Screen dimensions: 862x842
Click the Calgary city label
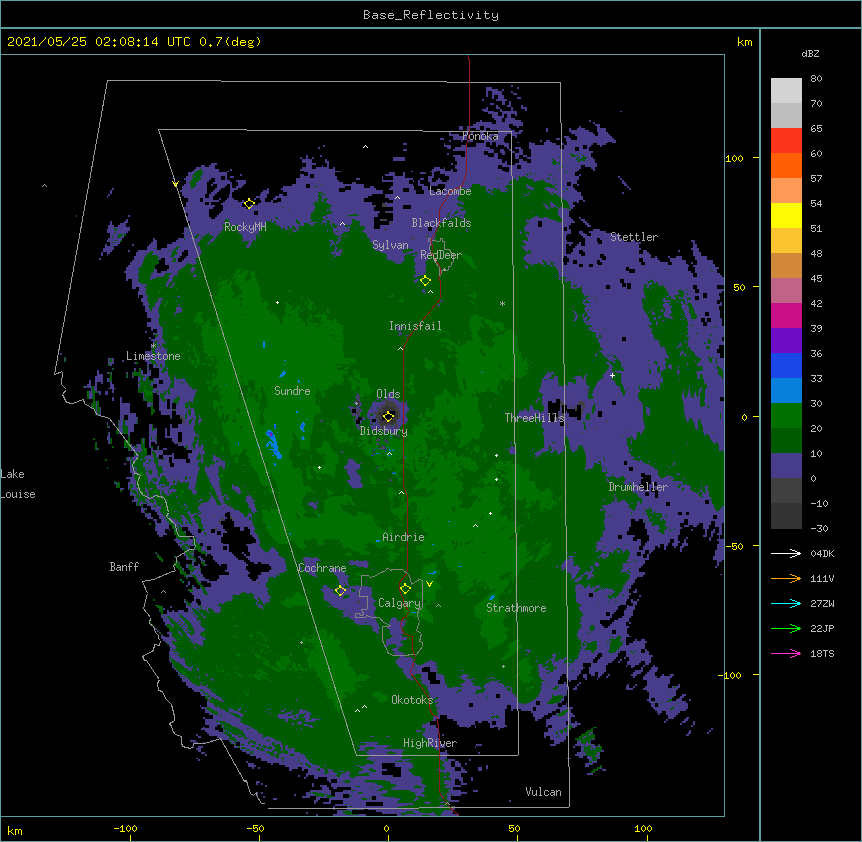click(x=399, y=603)
